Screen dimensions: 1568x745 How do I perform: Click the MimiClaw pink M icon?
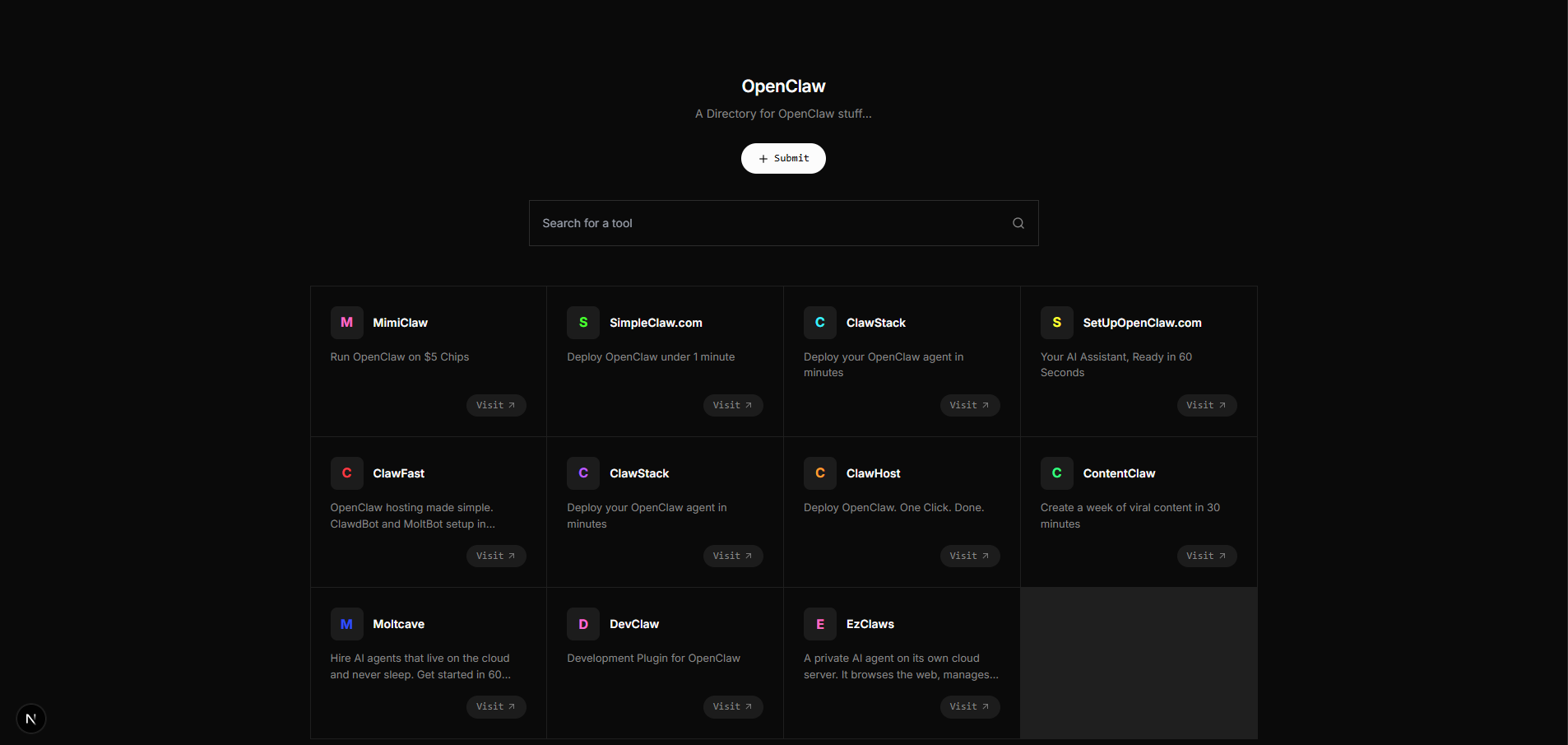(346, 323)
